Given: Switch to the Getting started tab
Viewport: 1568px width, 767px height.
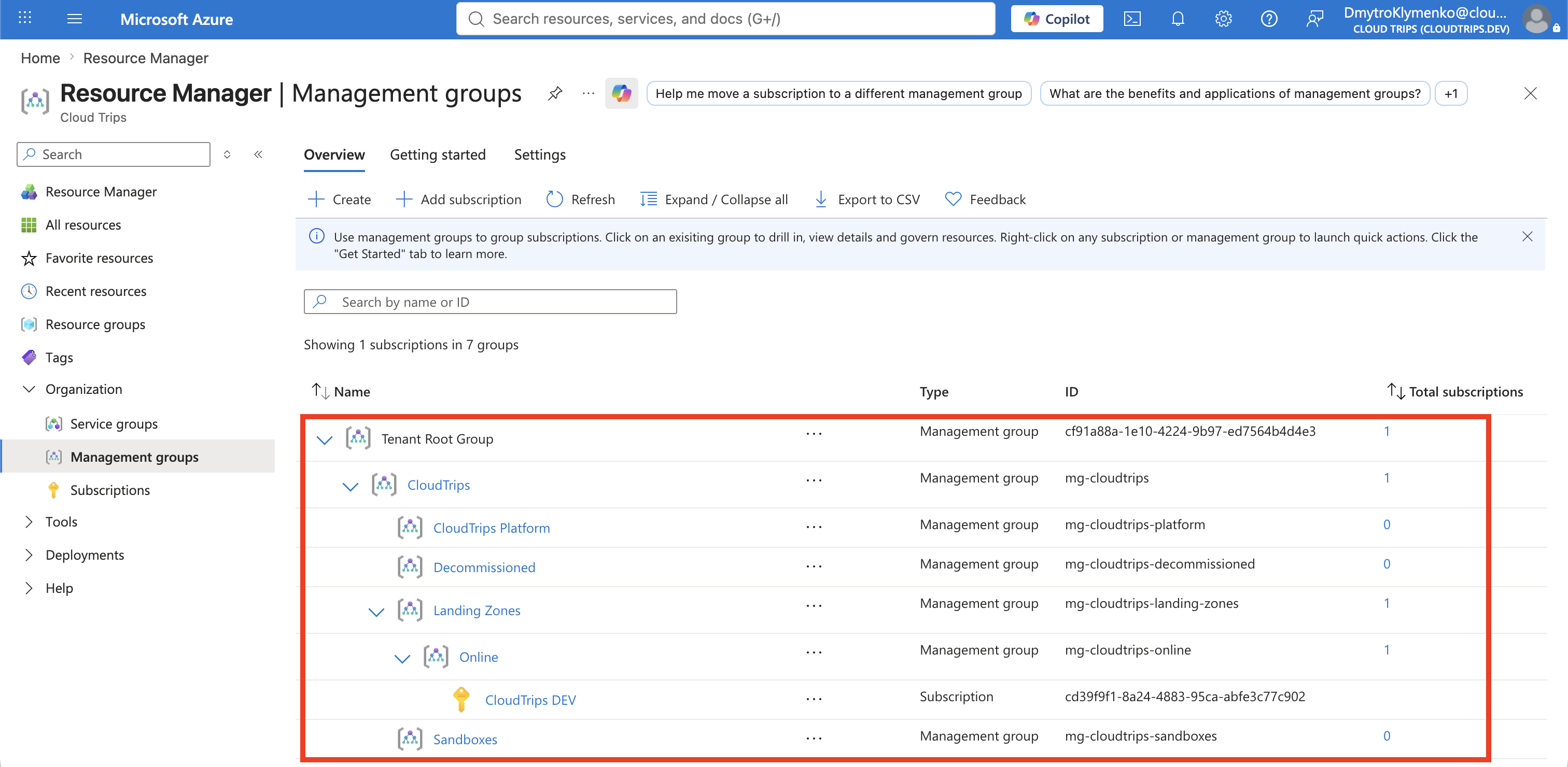Looking at the screenshot, I should [438, 154].
